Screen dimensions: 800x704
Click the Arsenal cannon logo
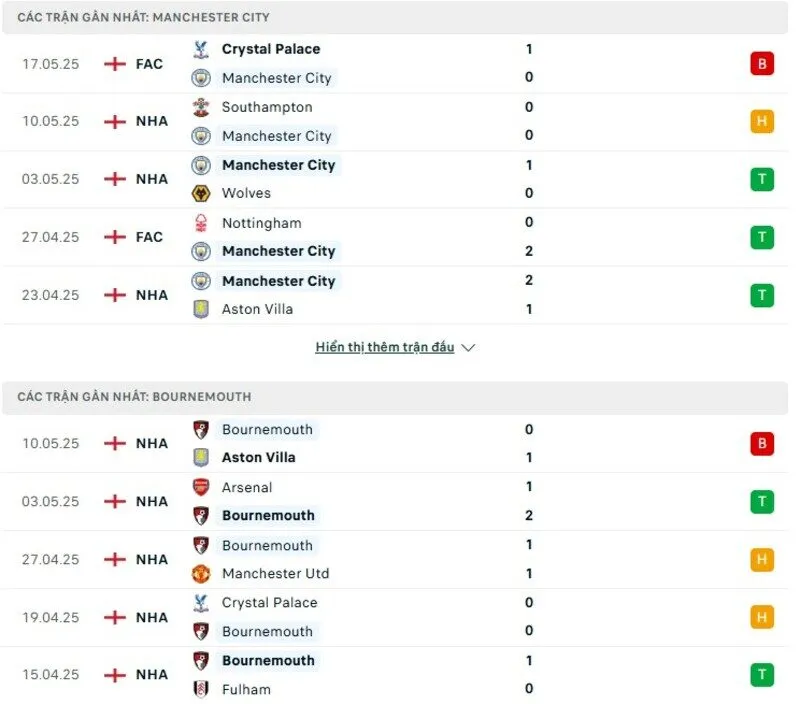(x=200, y=488)
